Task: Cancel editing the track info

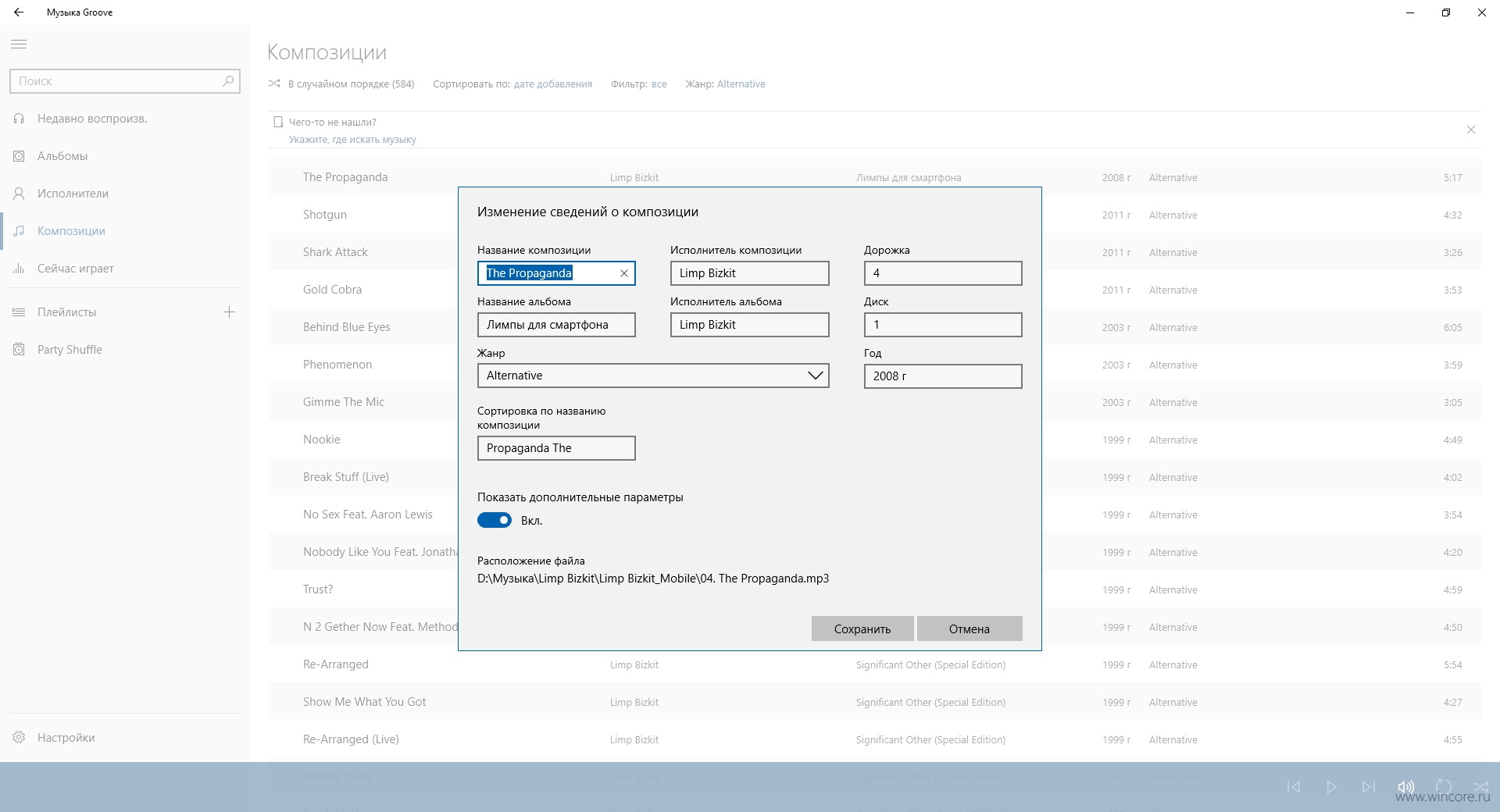Action: click(970, 629)
